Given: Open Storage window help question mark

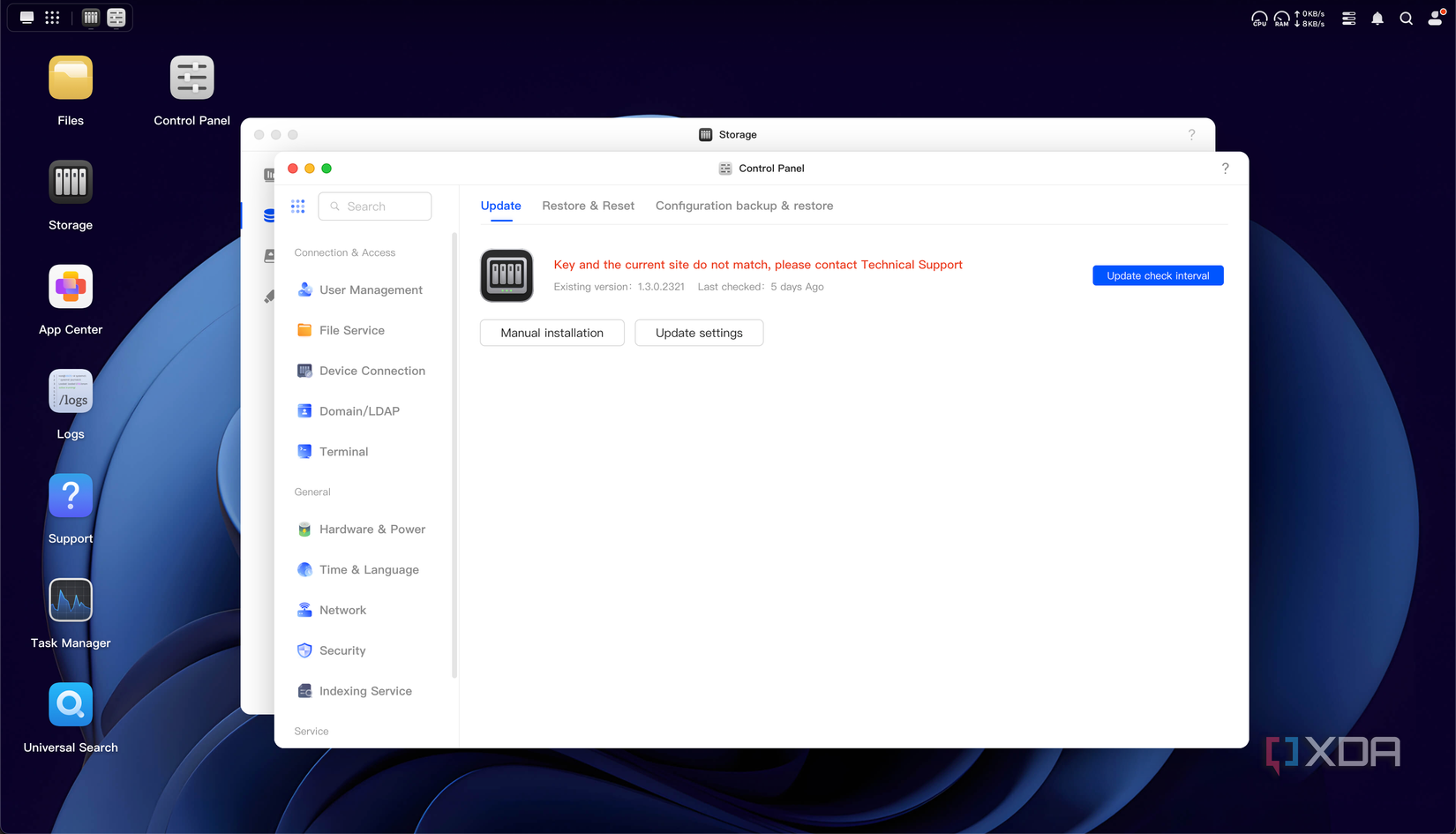Looking at the screenshot, I should click(x=1191, y=135).
